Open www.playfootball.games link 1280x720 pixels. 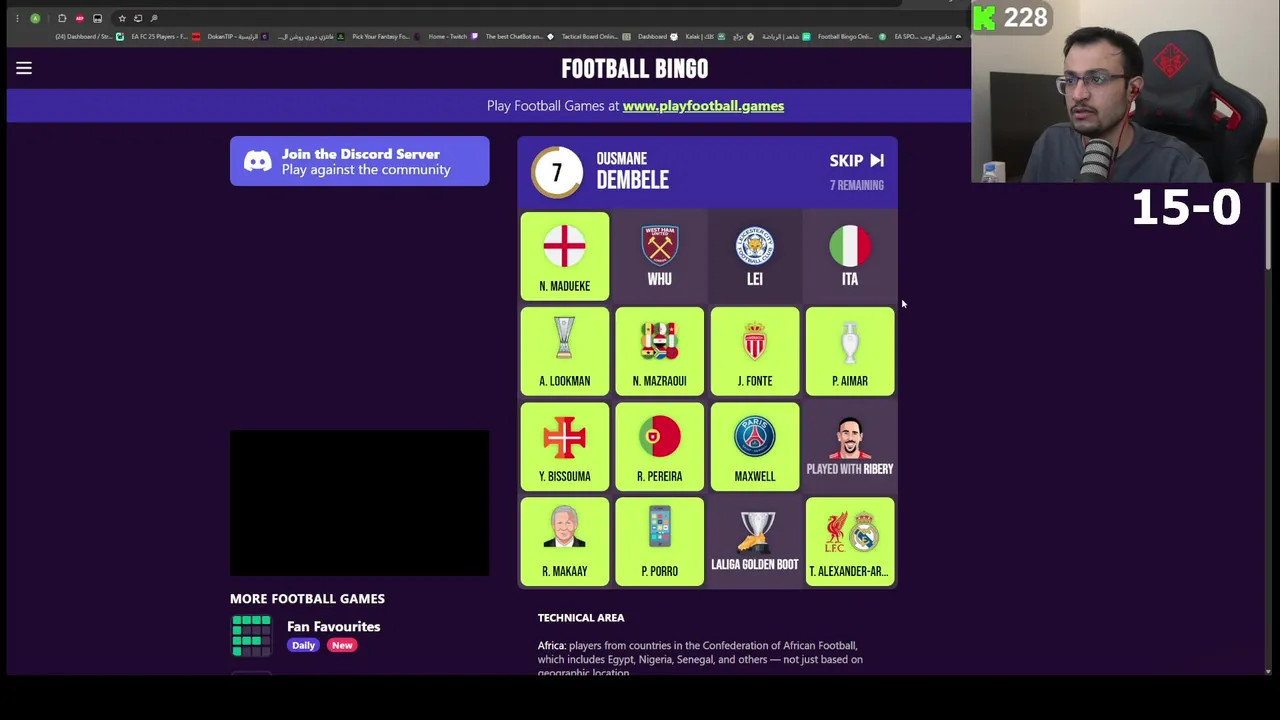703,105
